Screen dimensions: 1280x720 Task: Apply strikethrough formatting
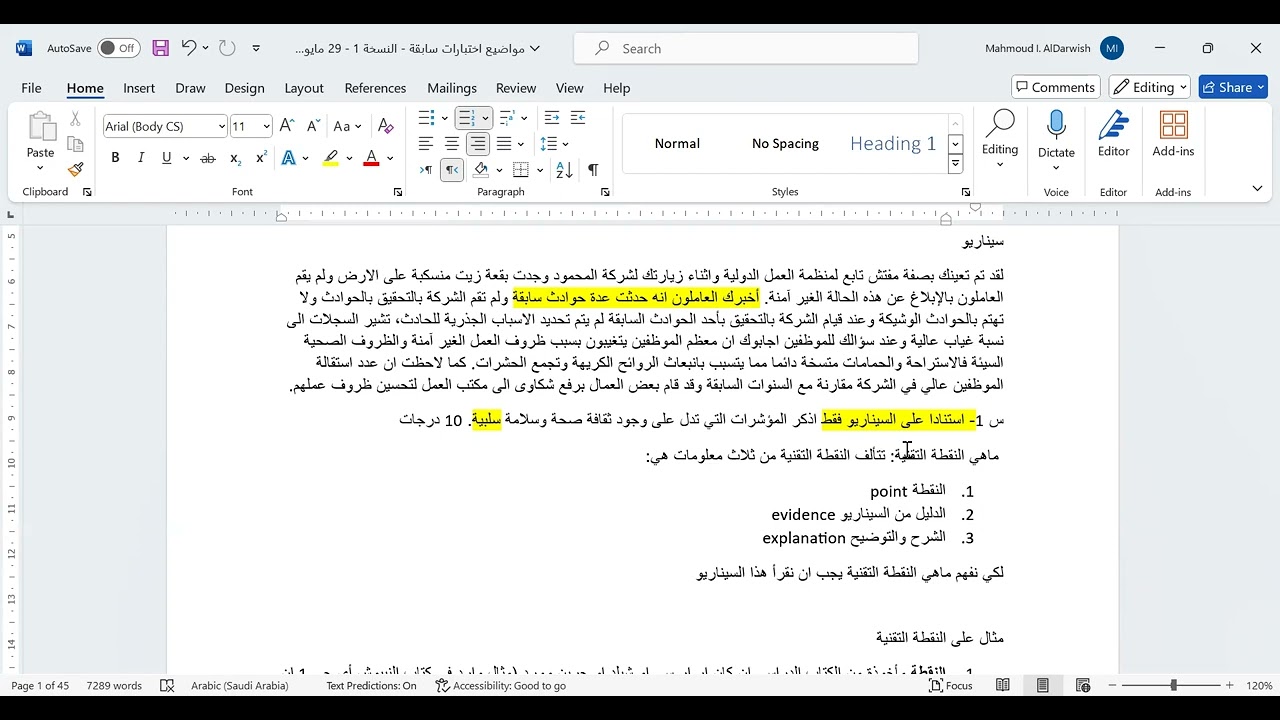point(208,158)
